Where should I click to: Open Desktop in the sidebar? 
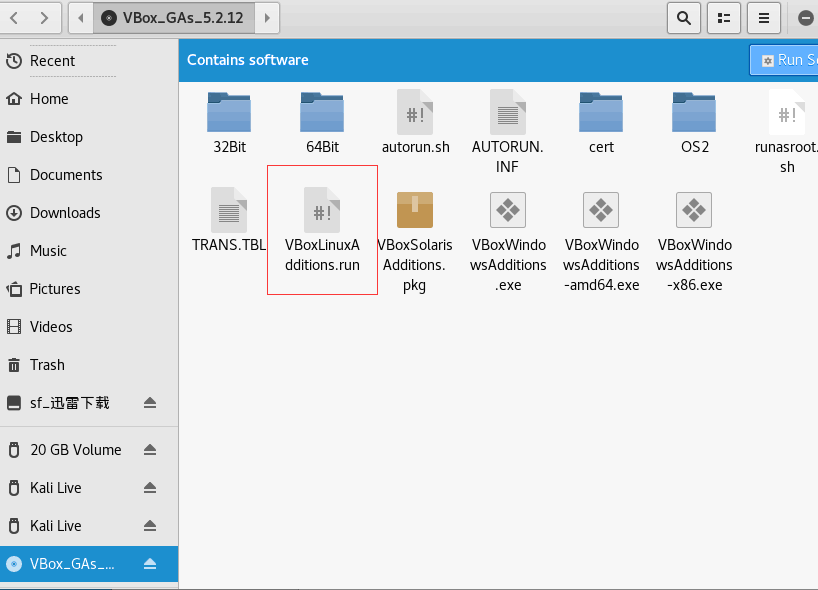89,137
